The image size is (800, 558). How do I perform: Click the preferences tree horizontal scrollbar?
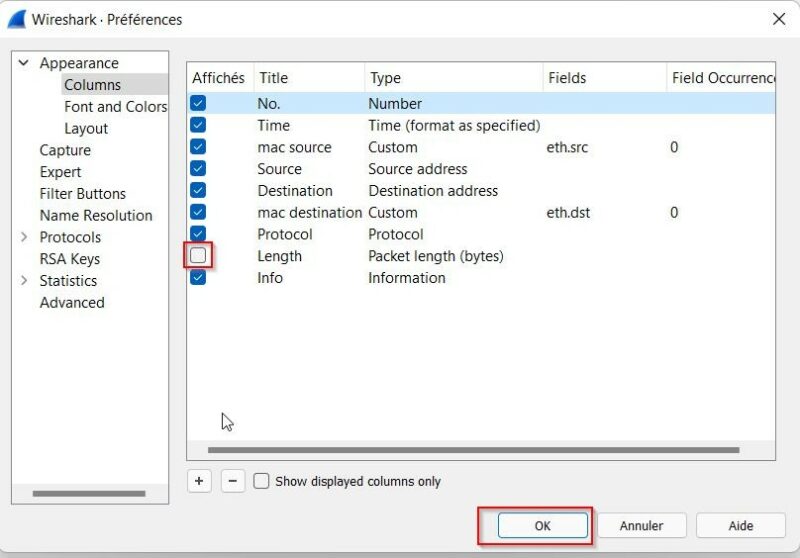coord(89,493)
